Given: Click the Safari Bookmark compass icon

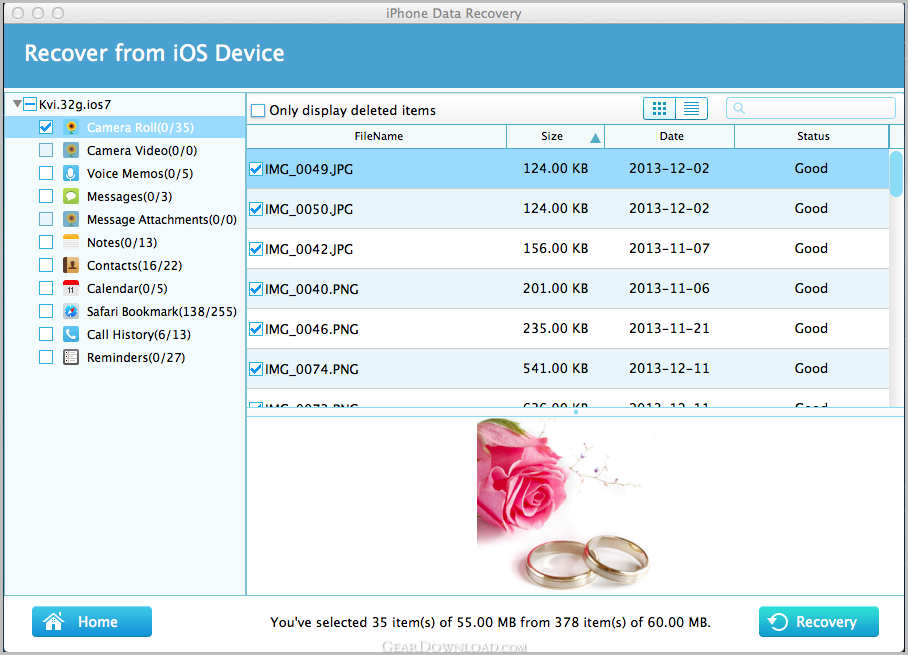Looking at the screenshot, I should pos(71,312).
